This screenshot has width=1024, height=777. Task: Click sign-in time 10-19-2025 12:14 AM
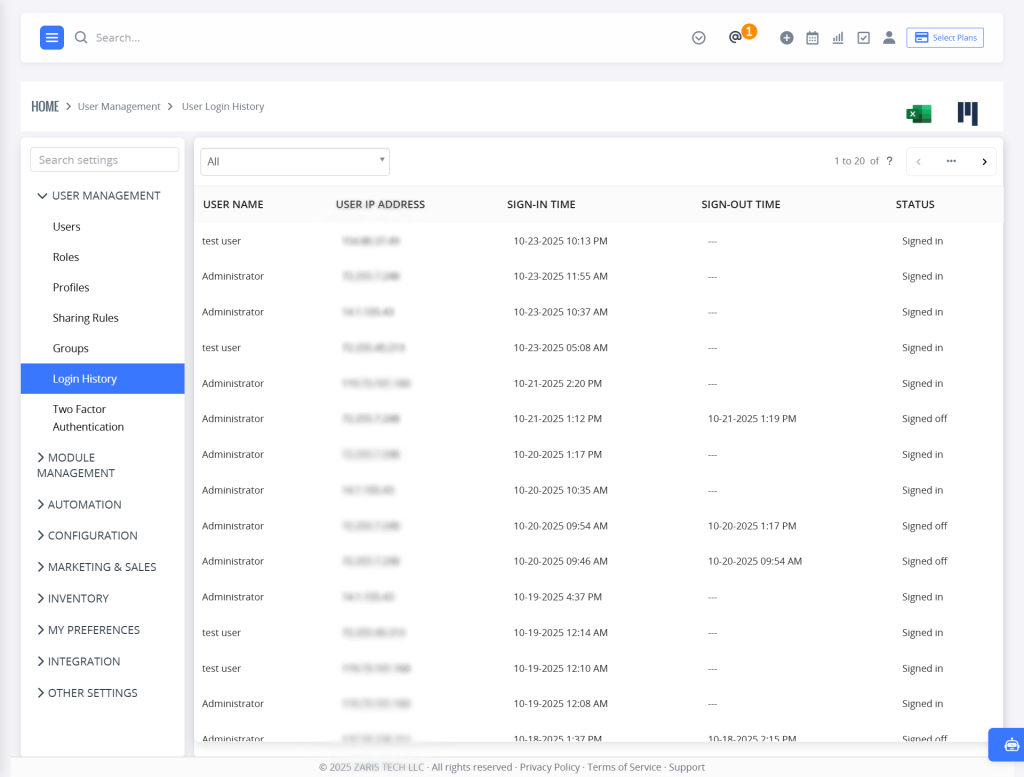(x=560, y=633)
